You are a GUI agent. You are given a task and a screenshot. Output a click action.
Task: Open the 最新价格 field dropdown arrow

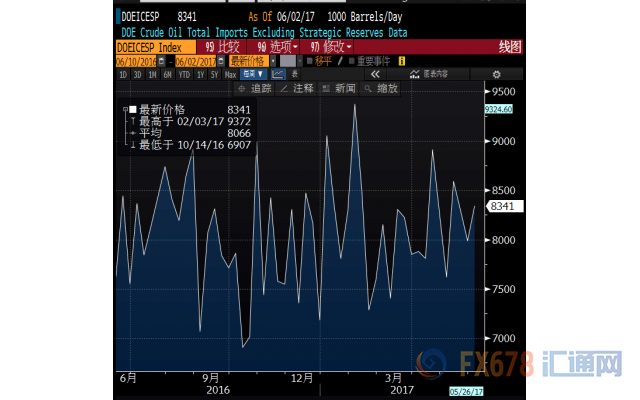tap(273, 61)
